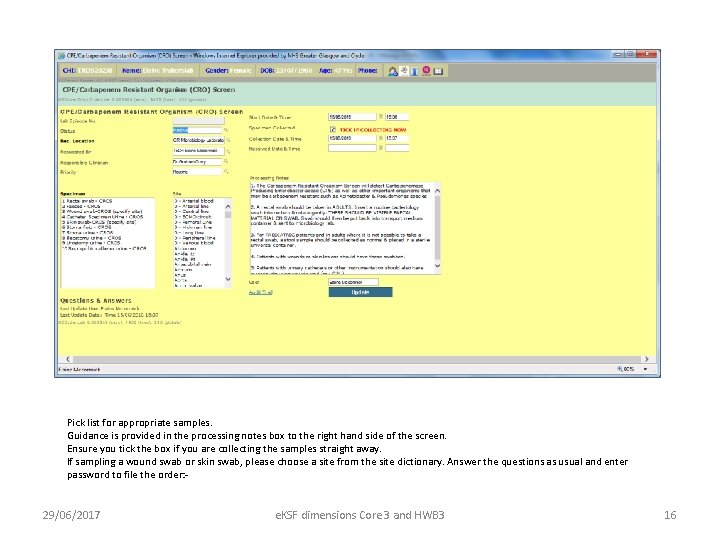Click the Priority field showing Routine

pos(197,172)
